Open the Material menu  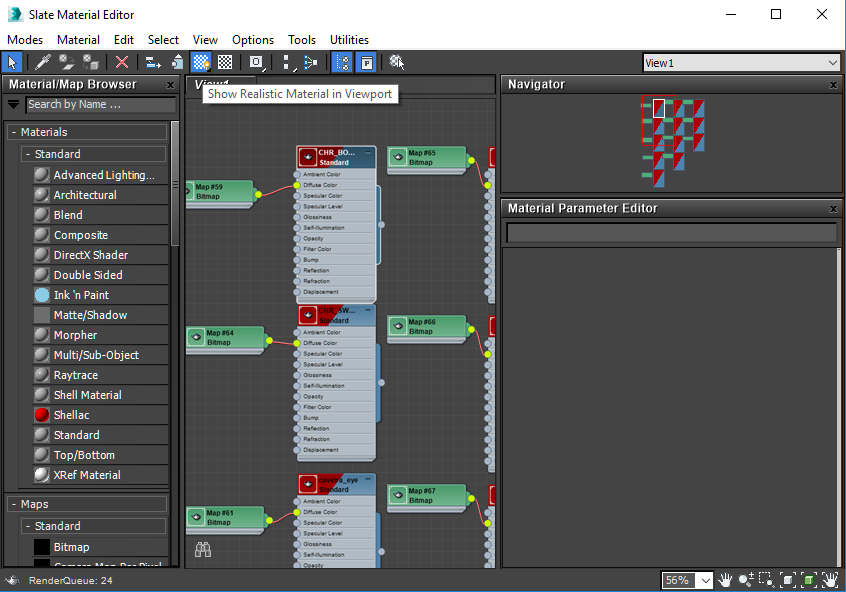(x=78, y=40)
